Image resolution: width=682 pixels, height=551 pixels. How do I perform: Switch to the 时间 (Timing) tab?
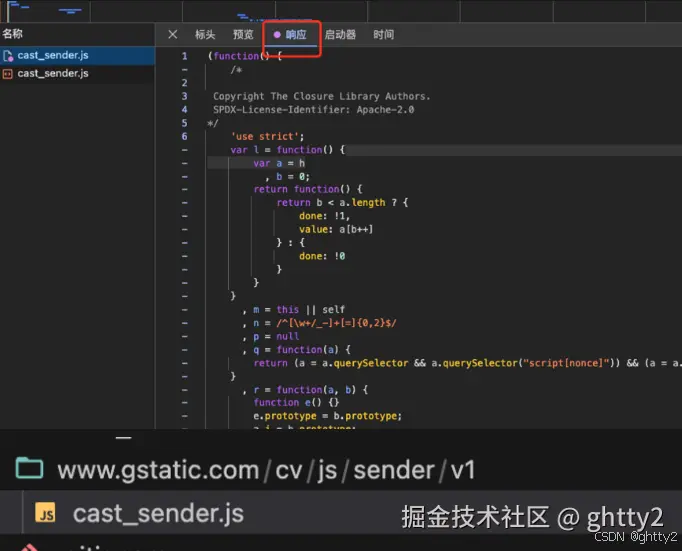(384, 35)
